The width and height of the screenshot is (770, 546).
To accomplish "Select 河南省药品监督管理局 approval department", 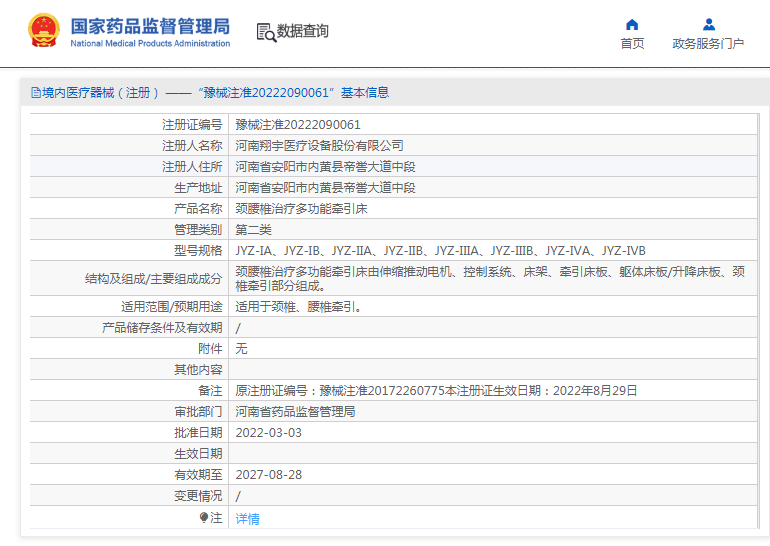I will (x=295, y=411).
